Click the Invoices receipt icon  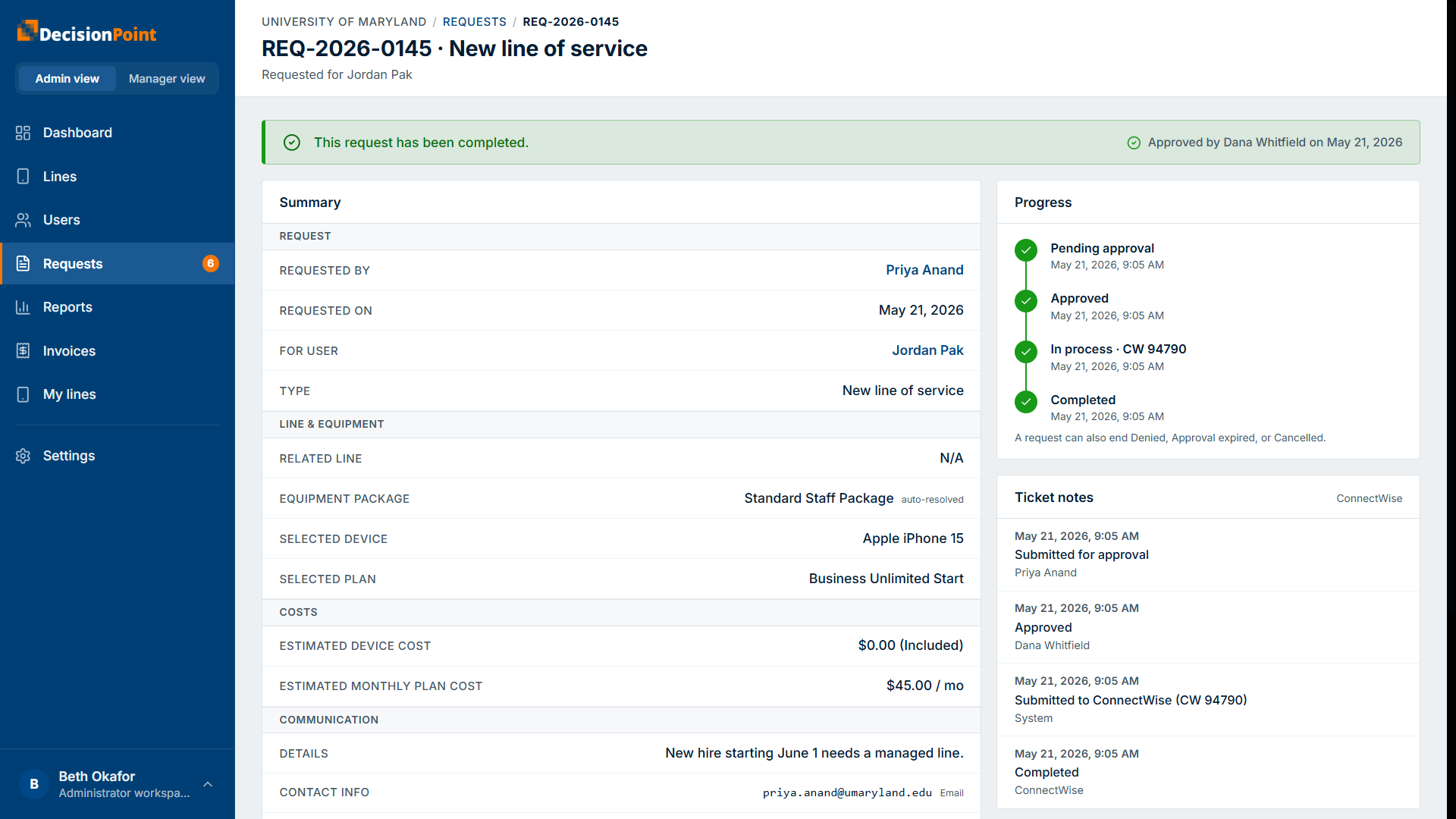point(23,351)
